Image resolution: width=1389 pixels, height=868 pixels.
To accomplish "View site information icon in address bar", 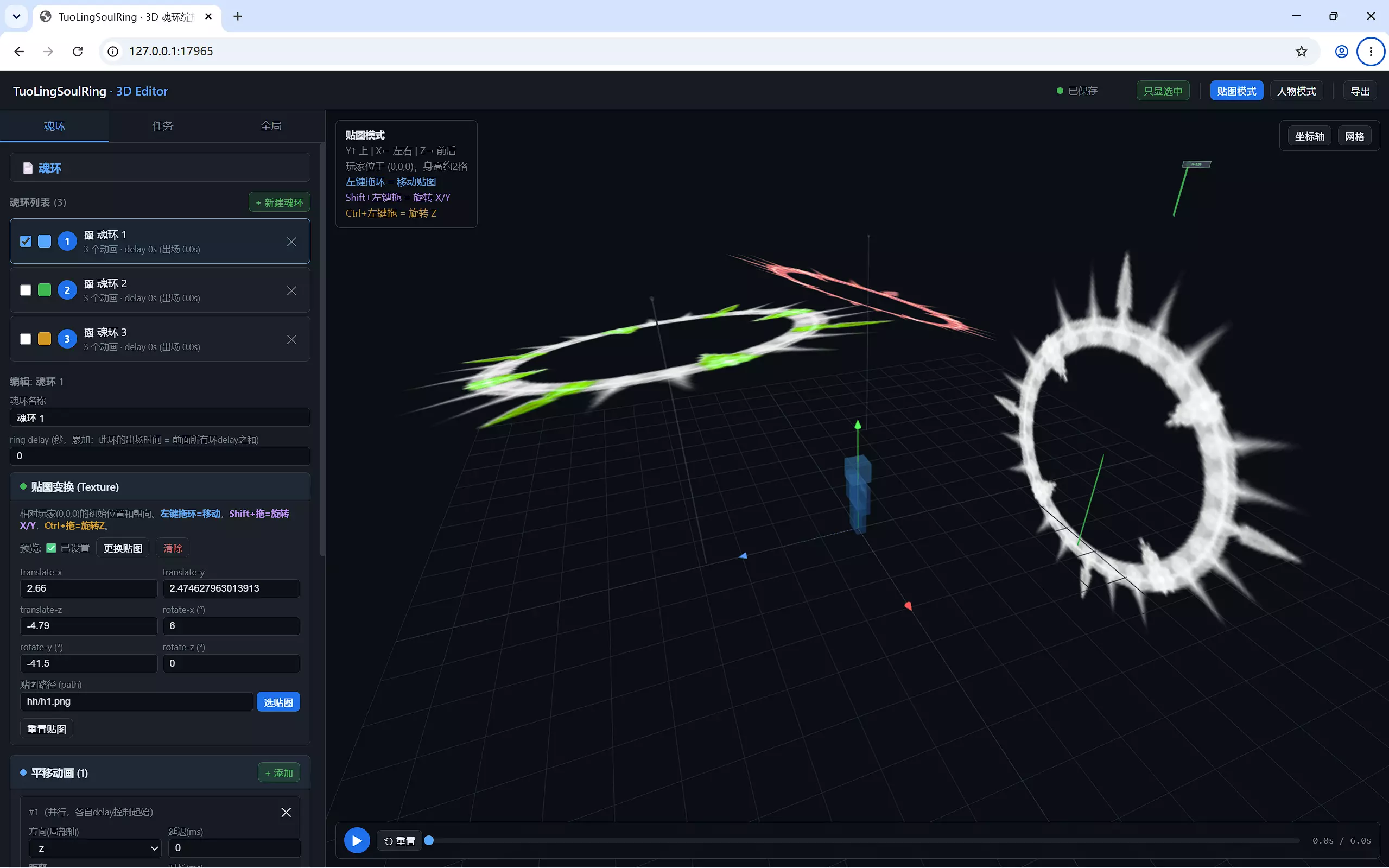I will 113,52.
